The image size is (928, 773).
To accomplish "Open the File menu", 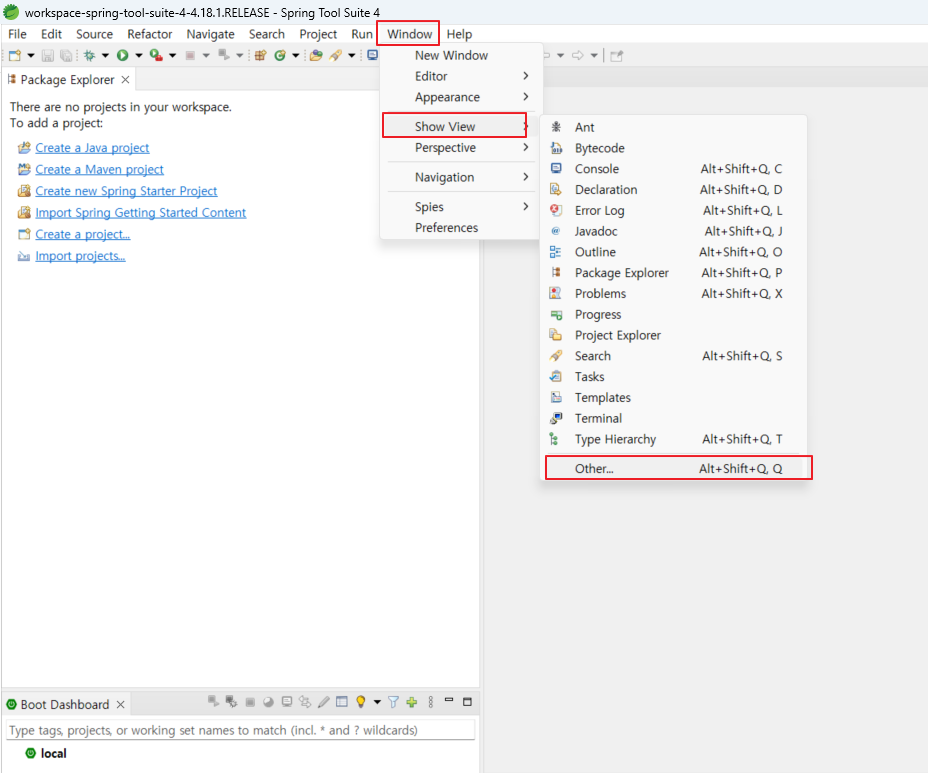I will click(17, 34).
